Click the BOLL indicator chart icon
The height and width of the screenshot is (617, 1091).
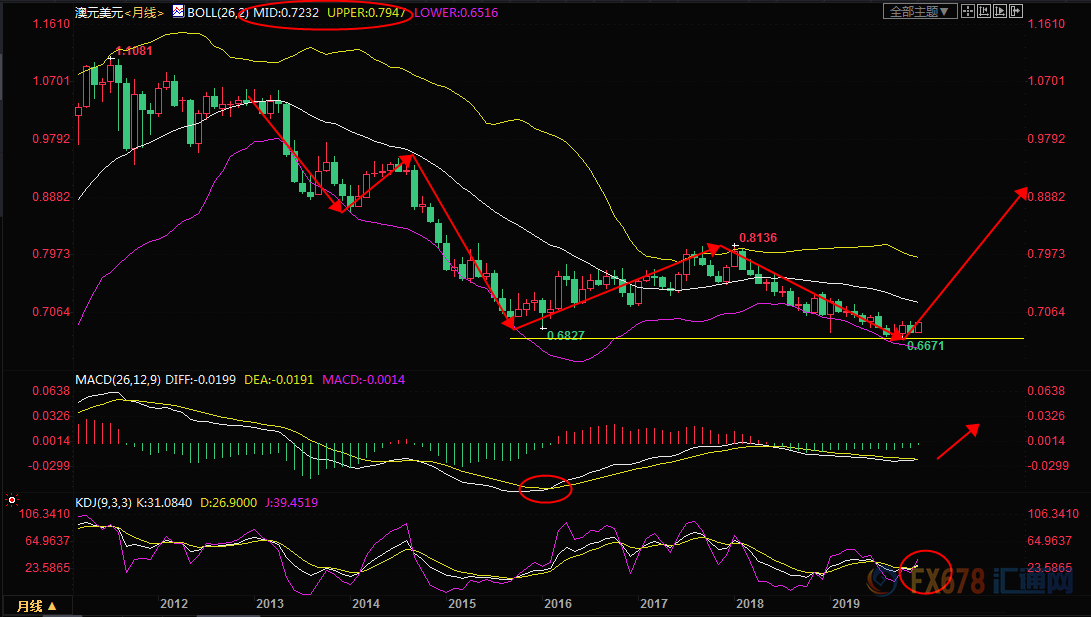pos(178,12)
